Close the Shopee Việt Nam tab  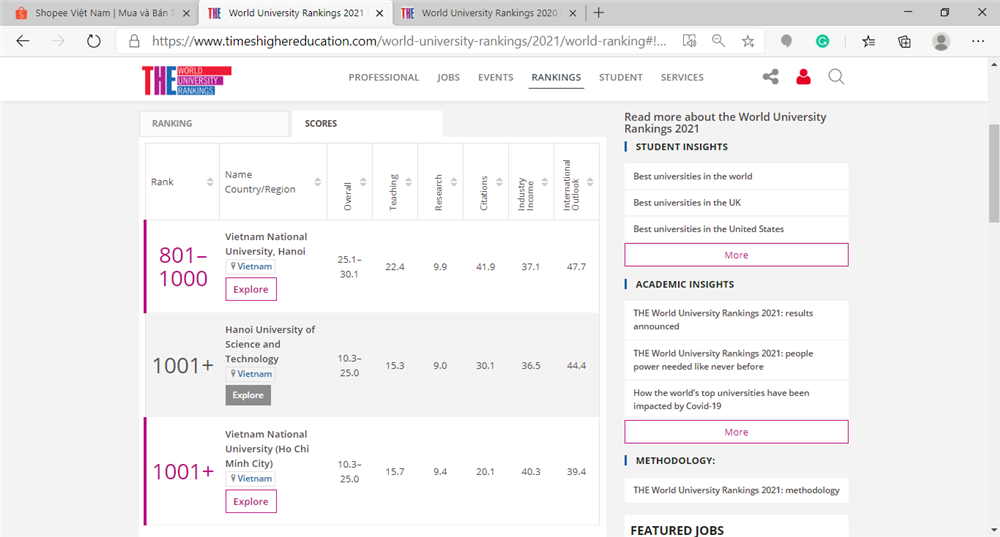186,13
